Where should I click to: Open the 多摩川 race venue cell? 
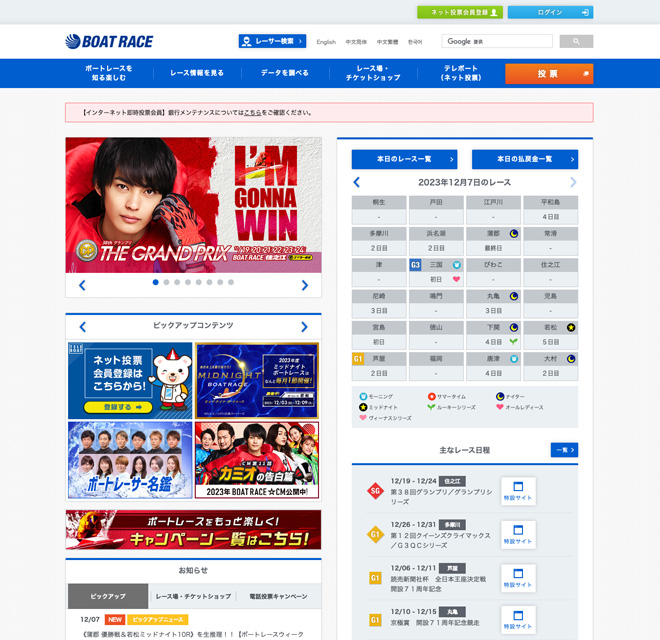click(379, 241)
